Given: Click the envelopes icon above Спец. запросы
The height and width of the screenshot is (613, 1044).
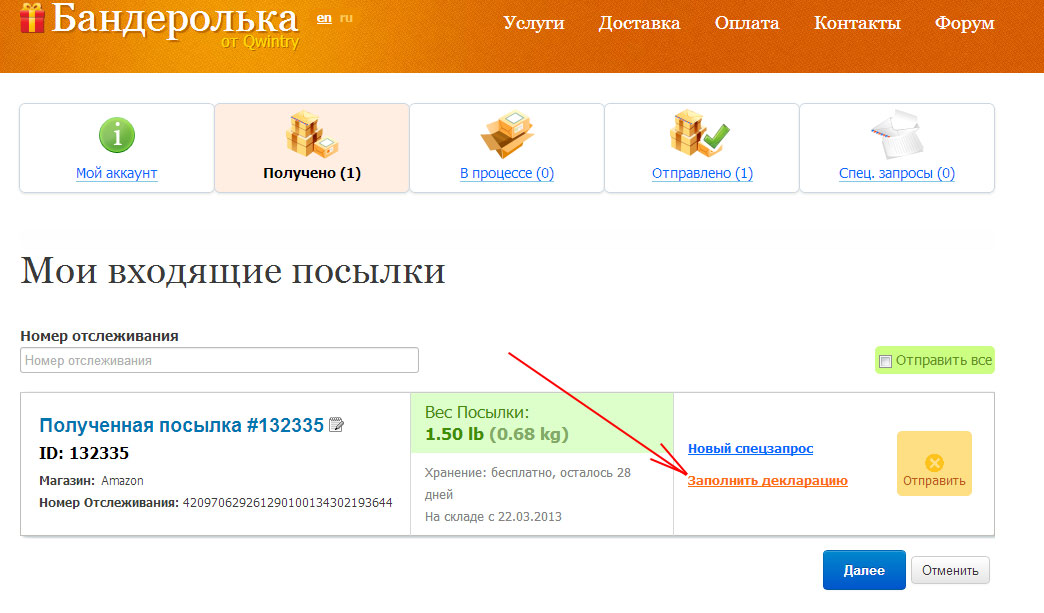Looking at the screenshot, I should [x=896, y=134].
